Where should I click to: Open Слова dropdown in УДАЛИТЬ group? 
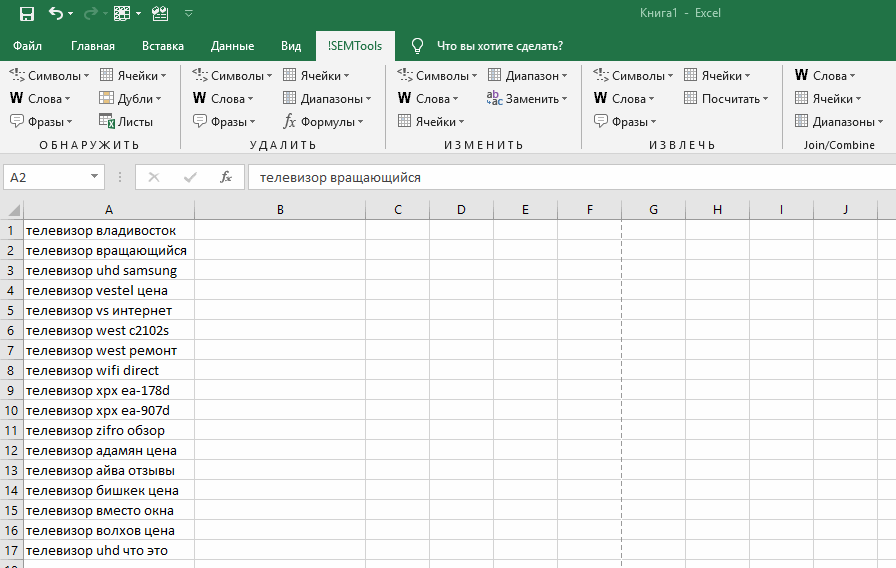223,98
